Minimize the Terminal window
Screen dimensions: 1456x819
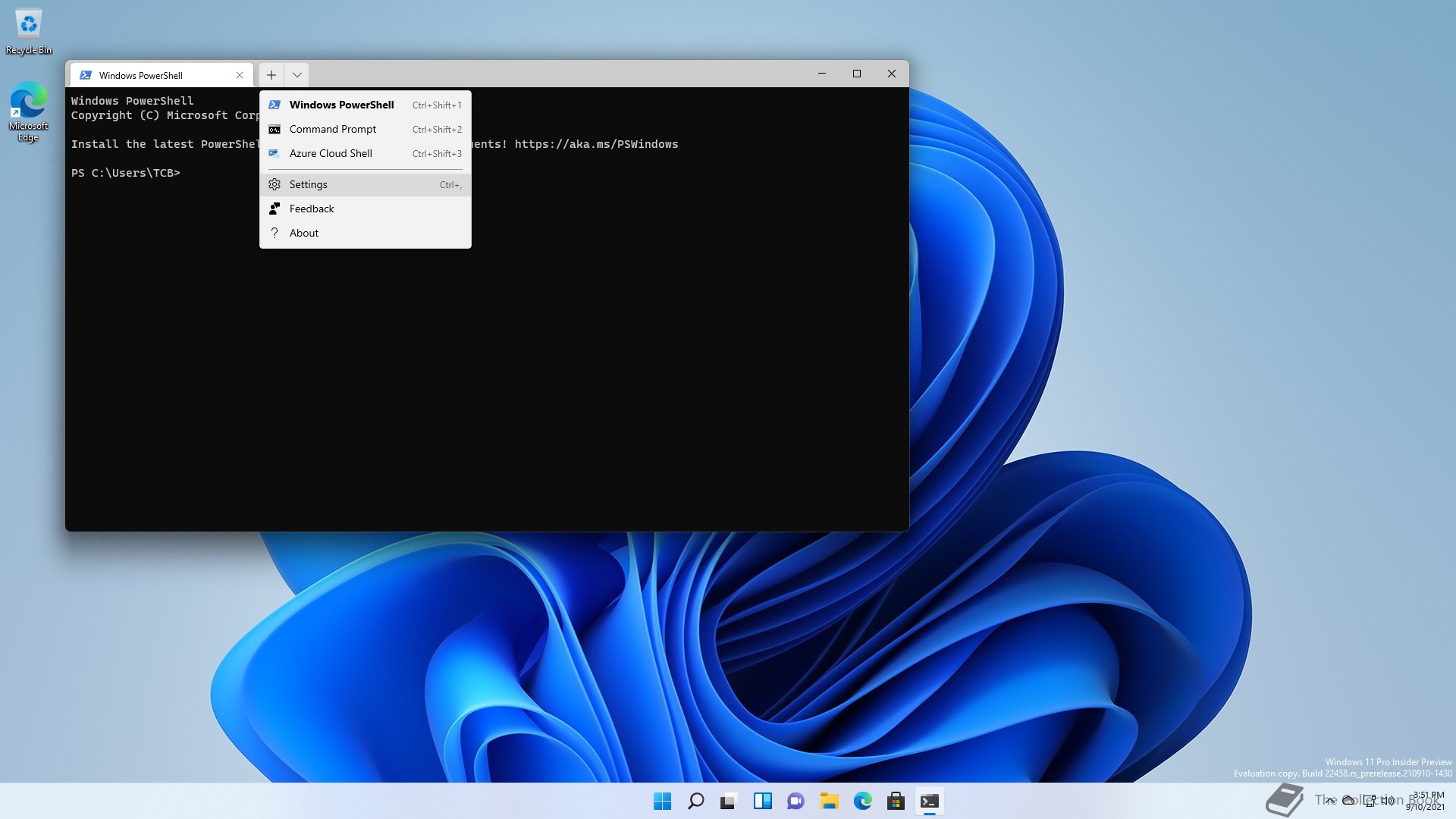pyautogui.click(x=821, y=74)
